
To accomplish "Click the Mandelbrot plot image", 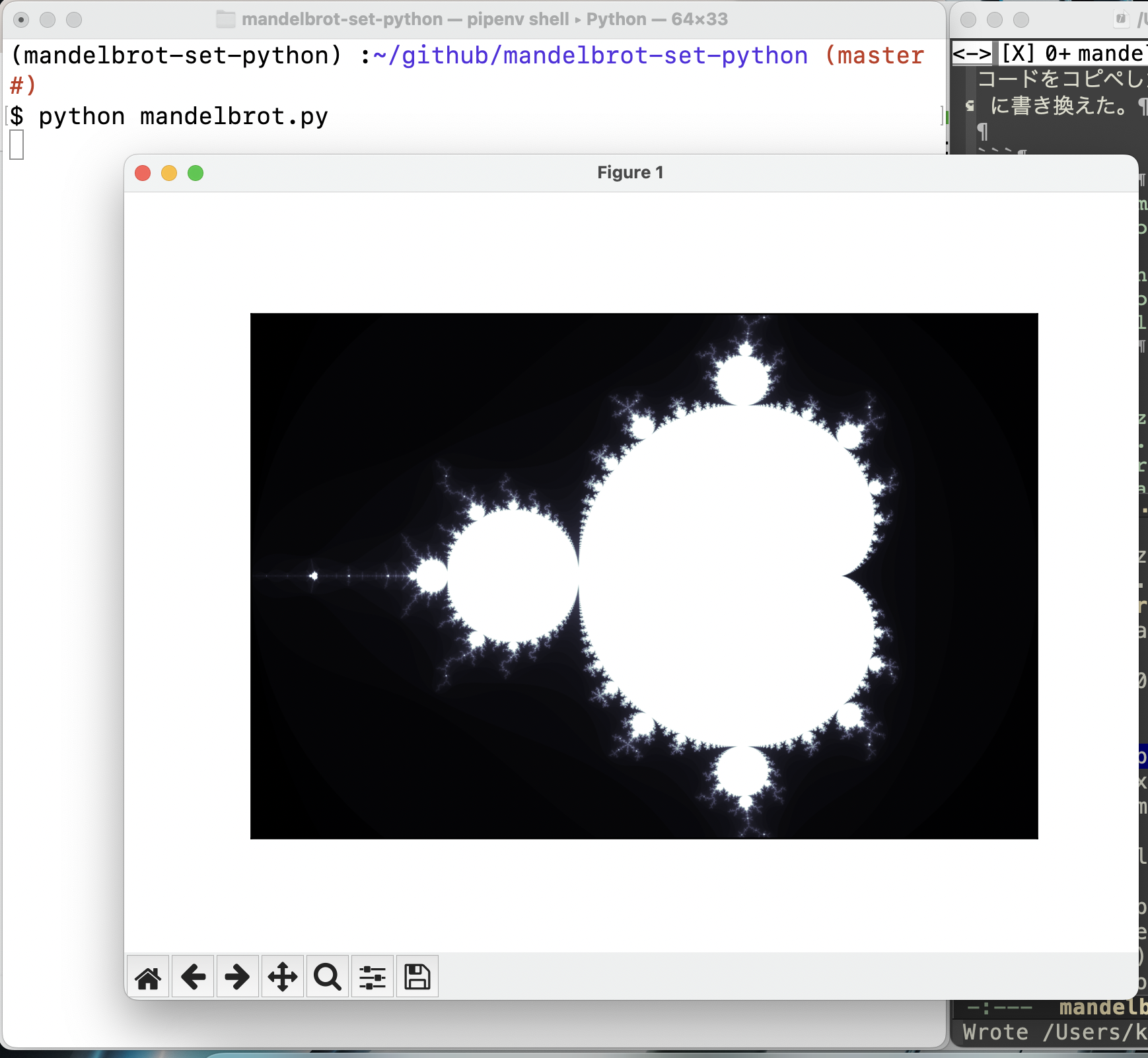I will (x=644, y=576).
